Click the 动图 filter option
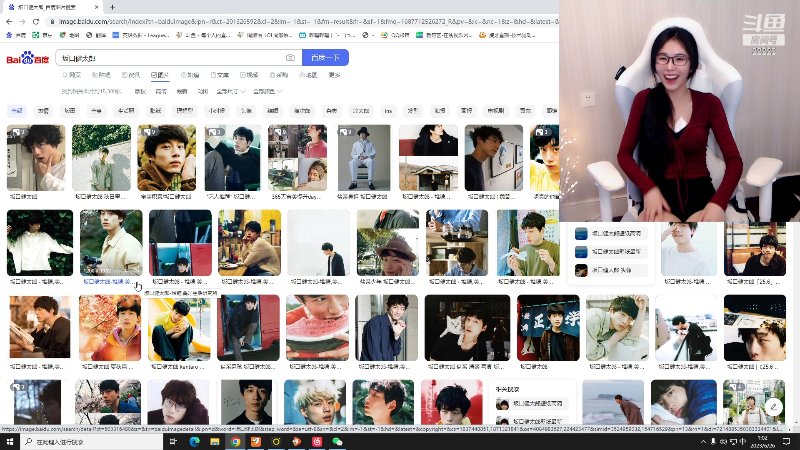800x450 pixels. pyautogui.click(x=203, y=92)
